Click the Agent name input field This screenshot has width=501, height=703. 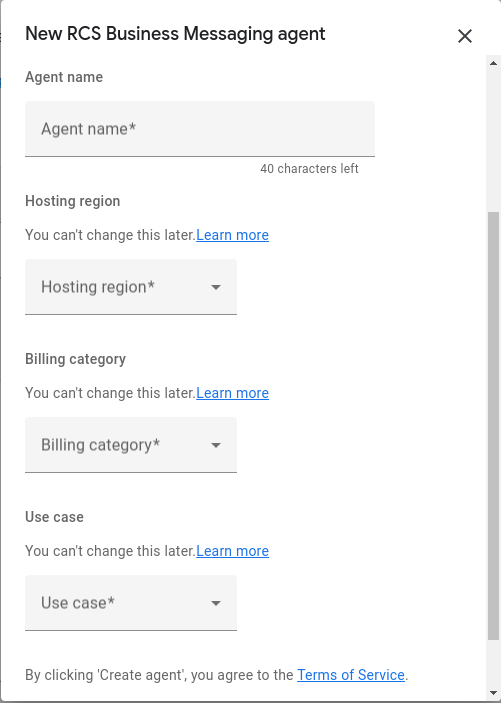tap(200, 129)
